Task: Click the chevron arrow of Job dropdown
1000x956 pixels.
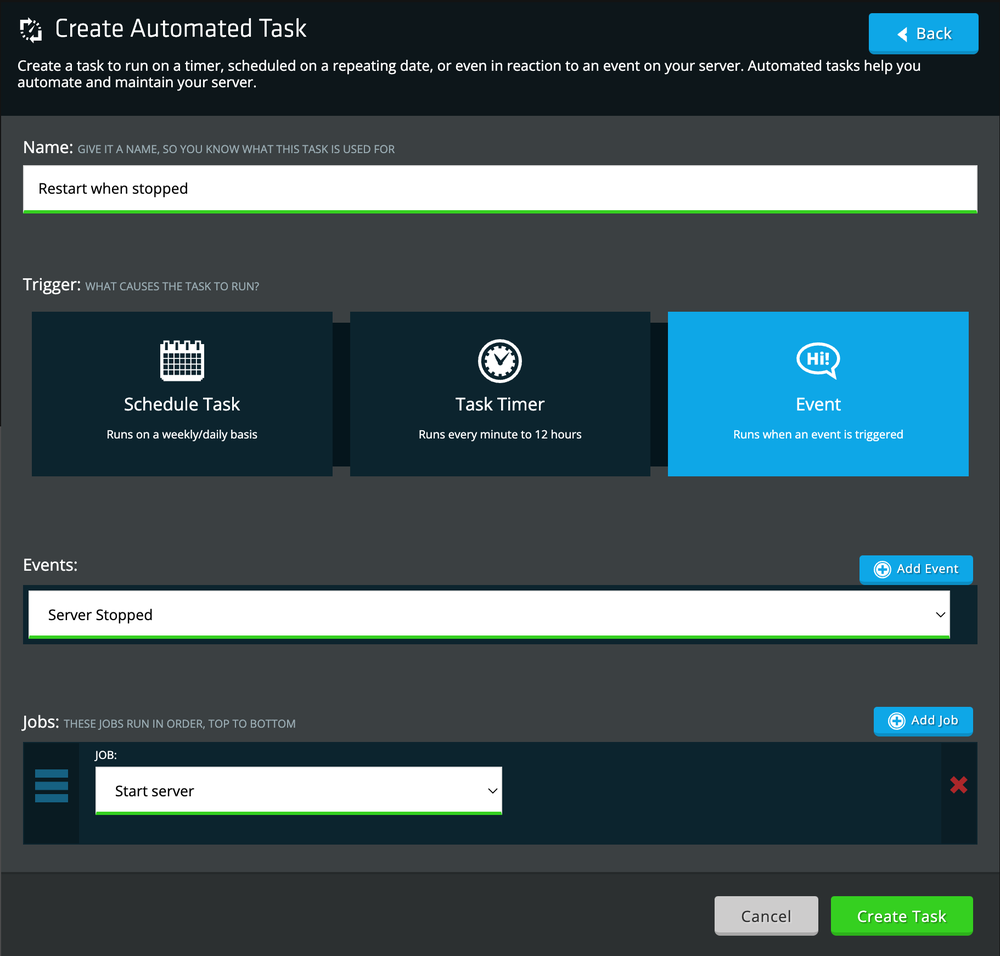Action: [492, 791]
